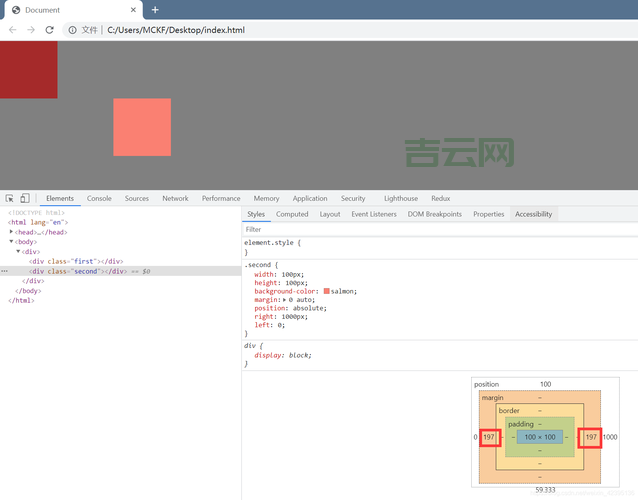Expand the head element node
Viewport: 638px width, 500px height.
click(12, 232)
